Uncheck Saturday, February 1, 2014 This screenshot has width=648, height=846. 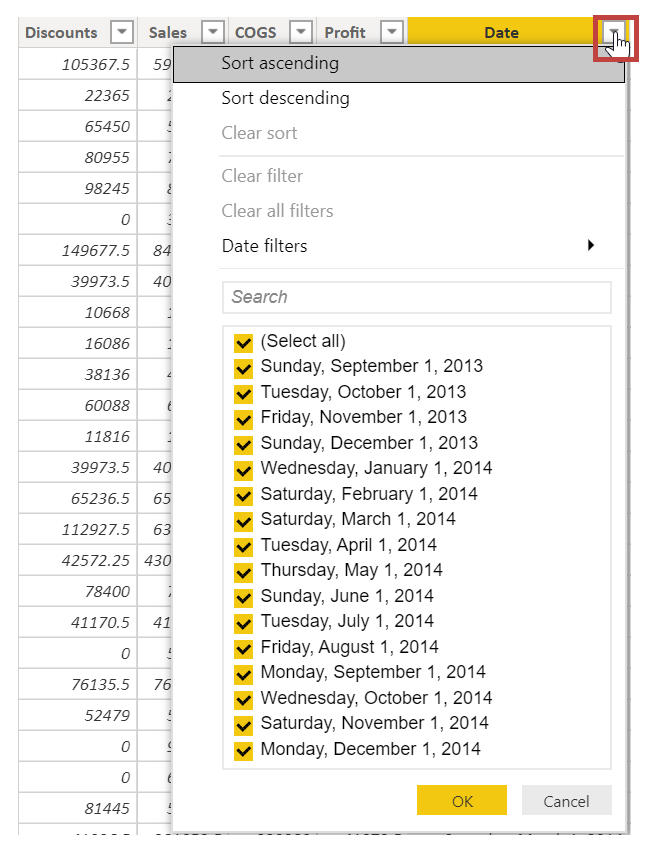click(x=243, y=495)
